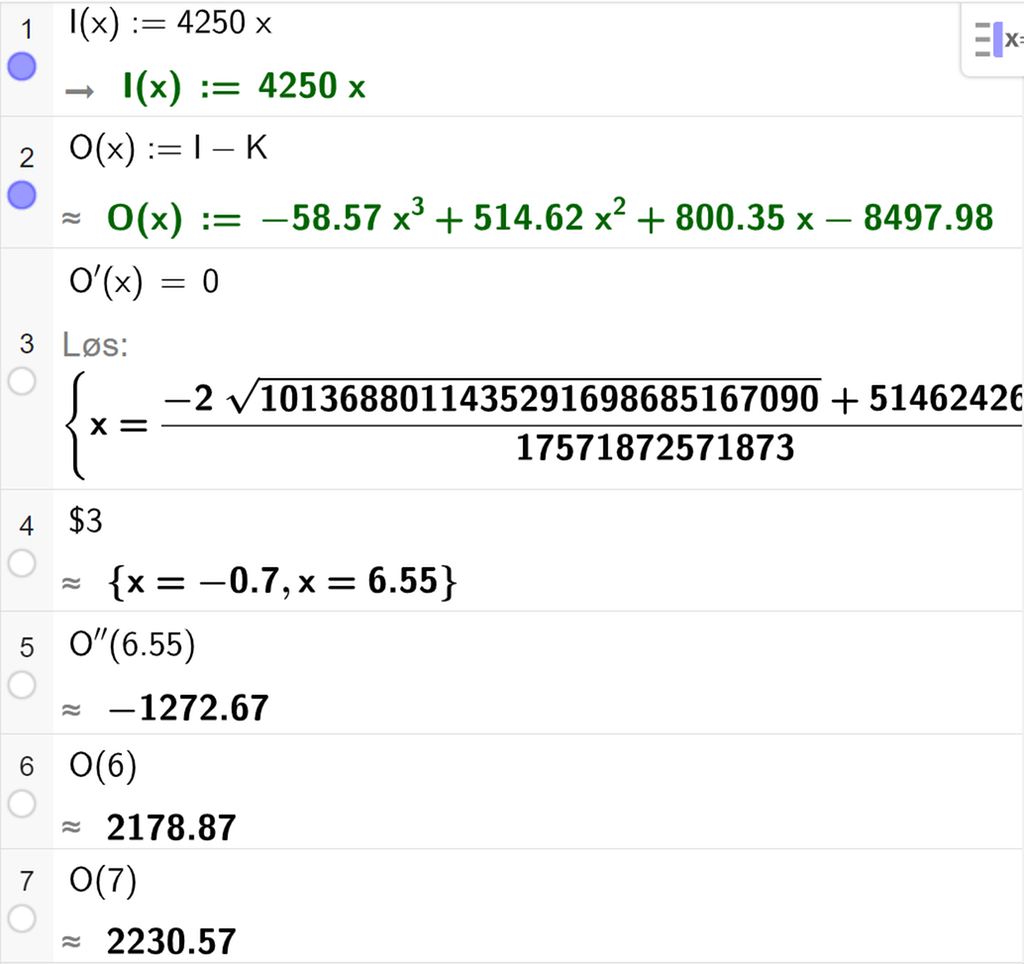
Task: Select row number 3 beside Løs output
Action: pyautogui.click(x=27, y=343)
